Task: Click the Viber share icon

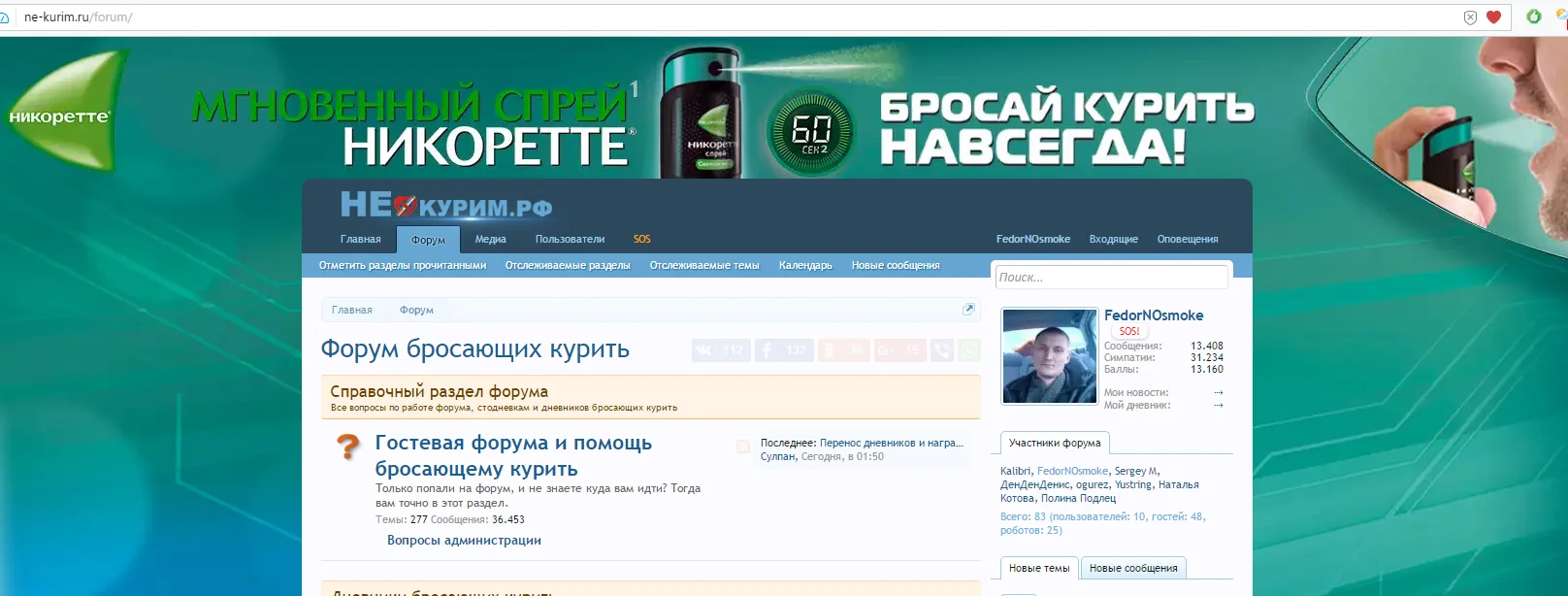Action: [941, 350]
